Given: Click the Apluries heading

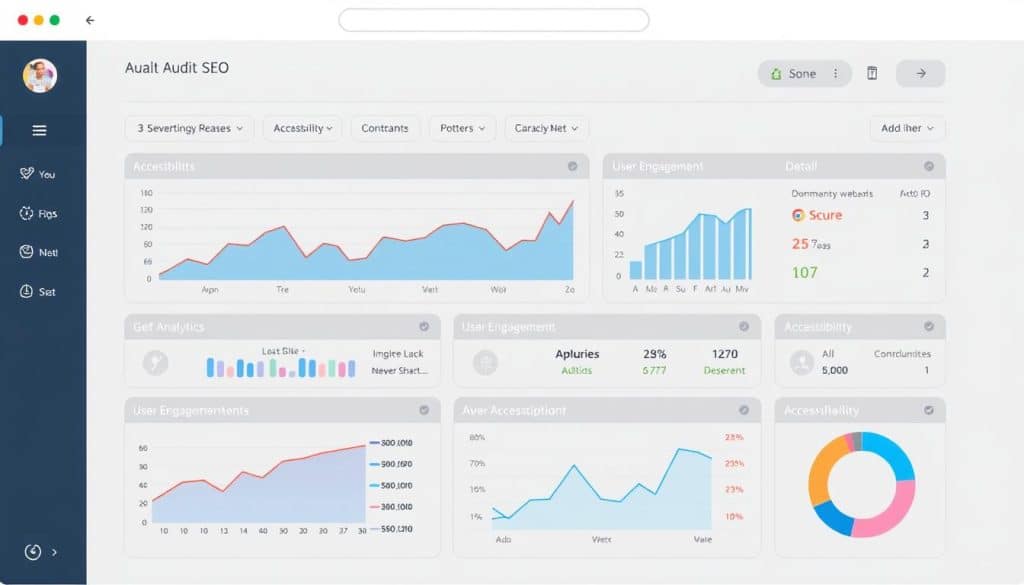Looking at the screenshot, I should click(577, 354).
